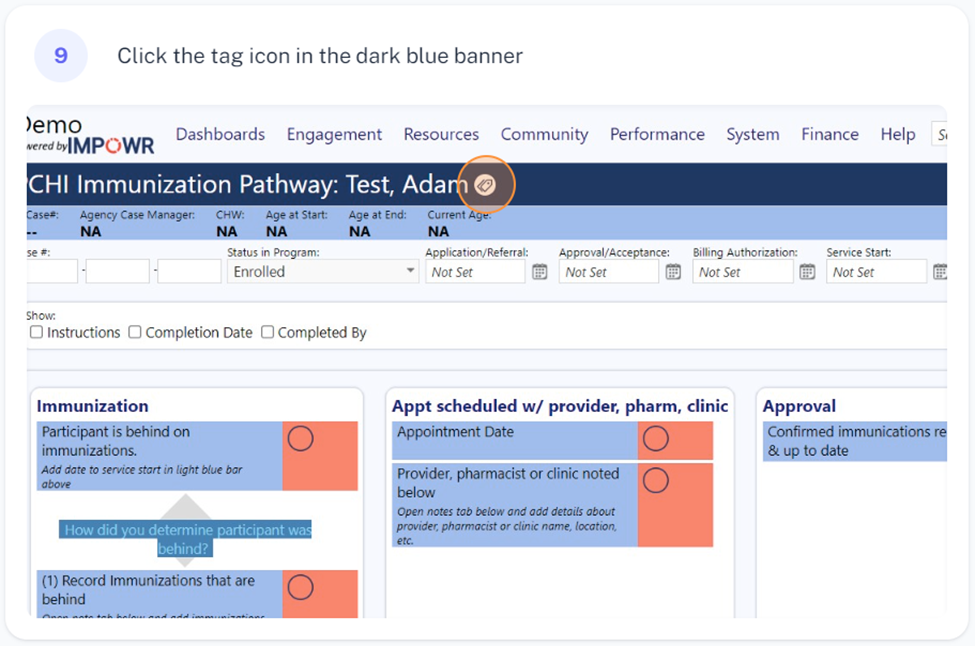
Task: Click the Approval/Acceptance Not Set field
Action: [x=609, y=272]
